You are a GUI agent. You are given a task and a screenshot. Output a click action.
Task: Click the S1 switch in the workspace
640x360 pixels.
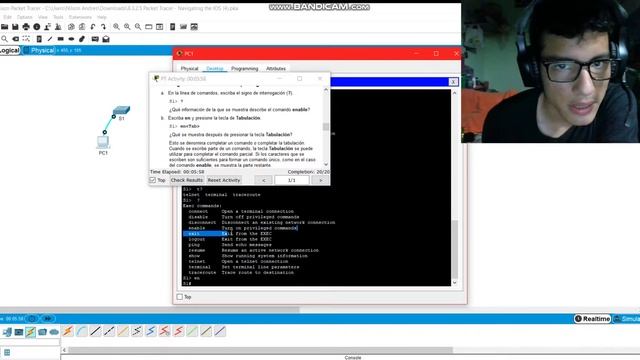tap(121, 110)
